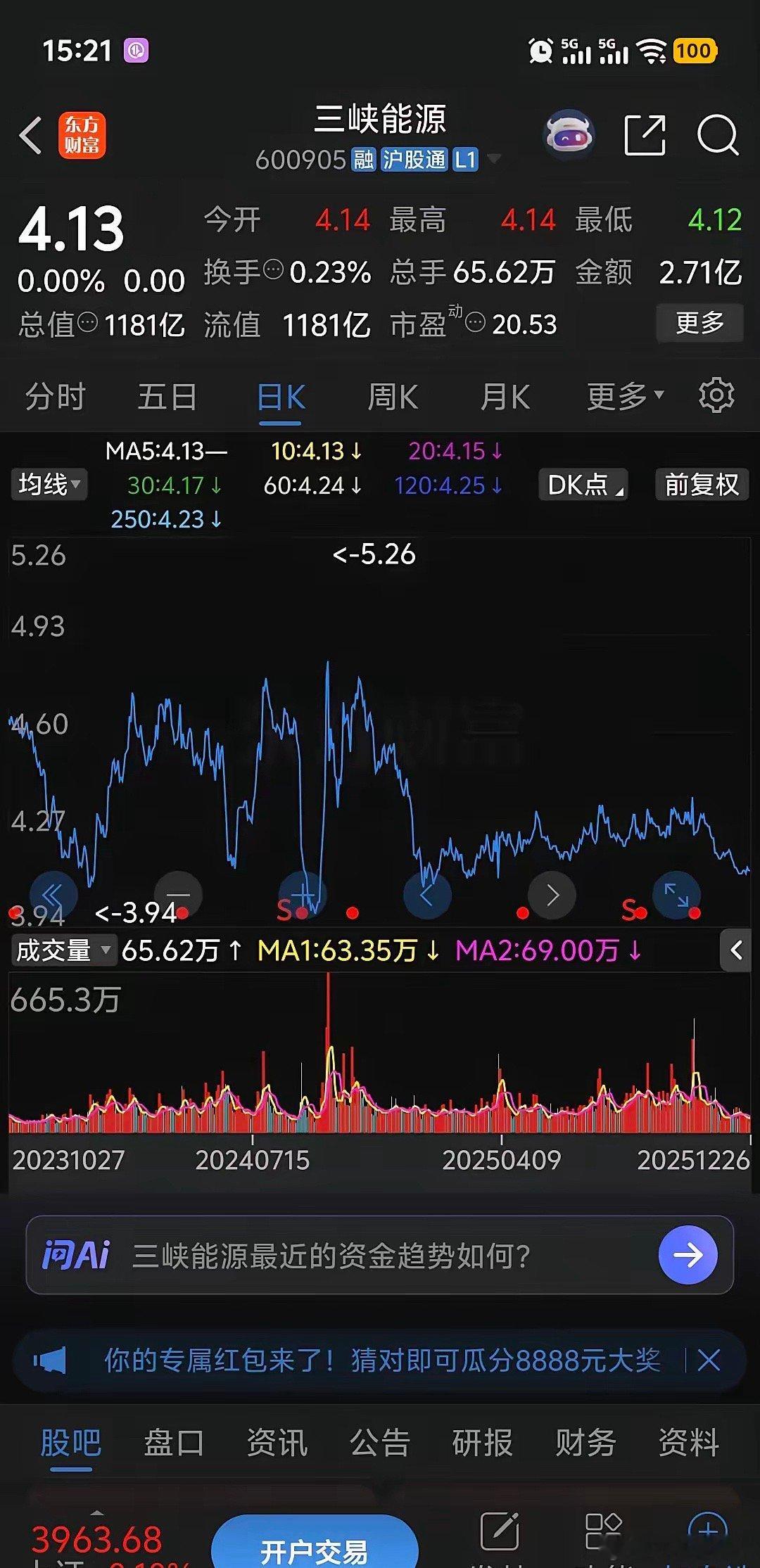Image resolution: width=760 pixels, height=1568 pixels.
Task: Tap the 更多 quote details button
Action: pyautogui.click(x=700, y=323)
